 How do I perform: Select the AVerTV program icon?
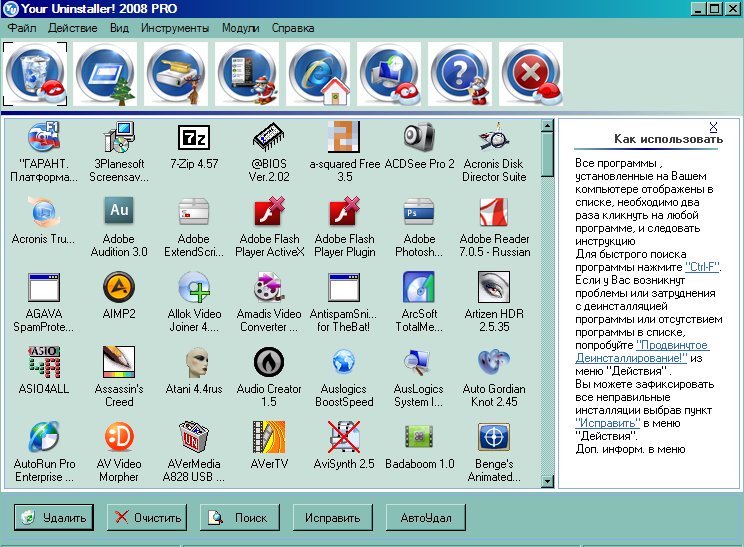(x=269, y=437)
